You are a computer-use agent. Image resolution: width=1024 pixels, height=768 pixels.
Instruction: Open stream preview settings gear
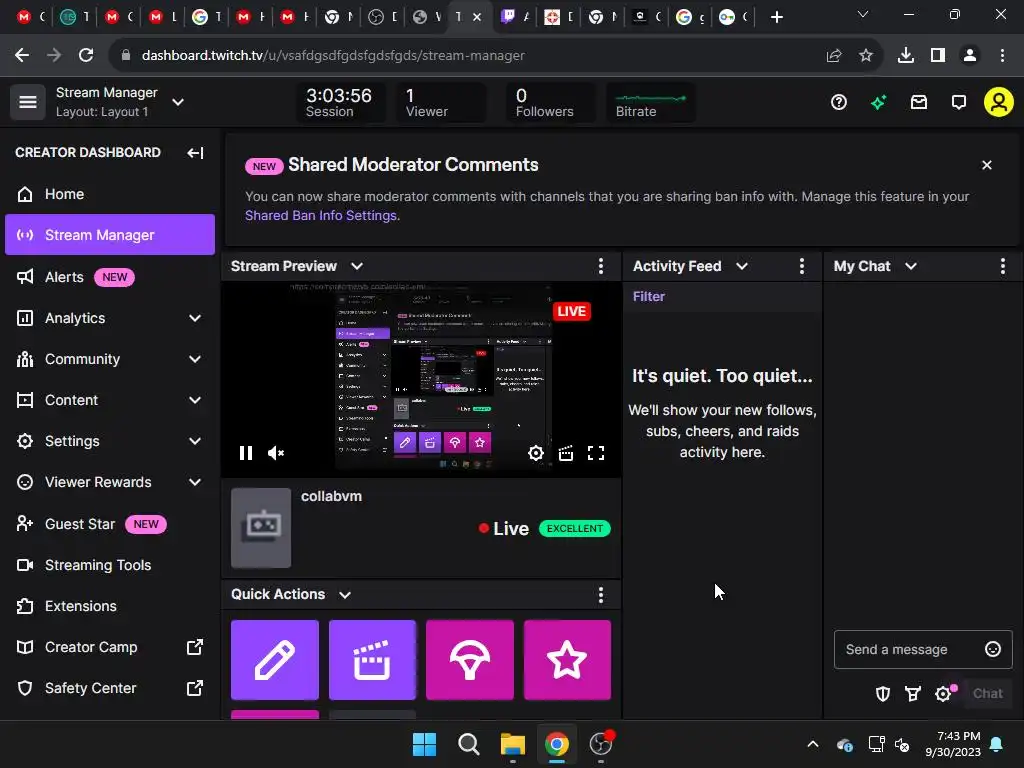coord(536,453)
